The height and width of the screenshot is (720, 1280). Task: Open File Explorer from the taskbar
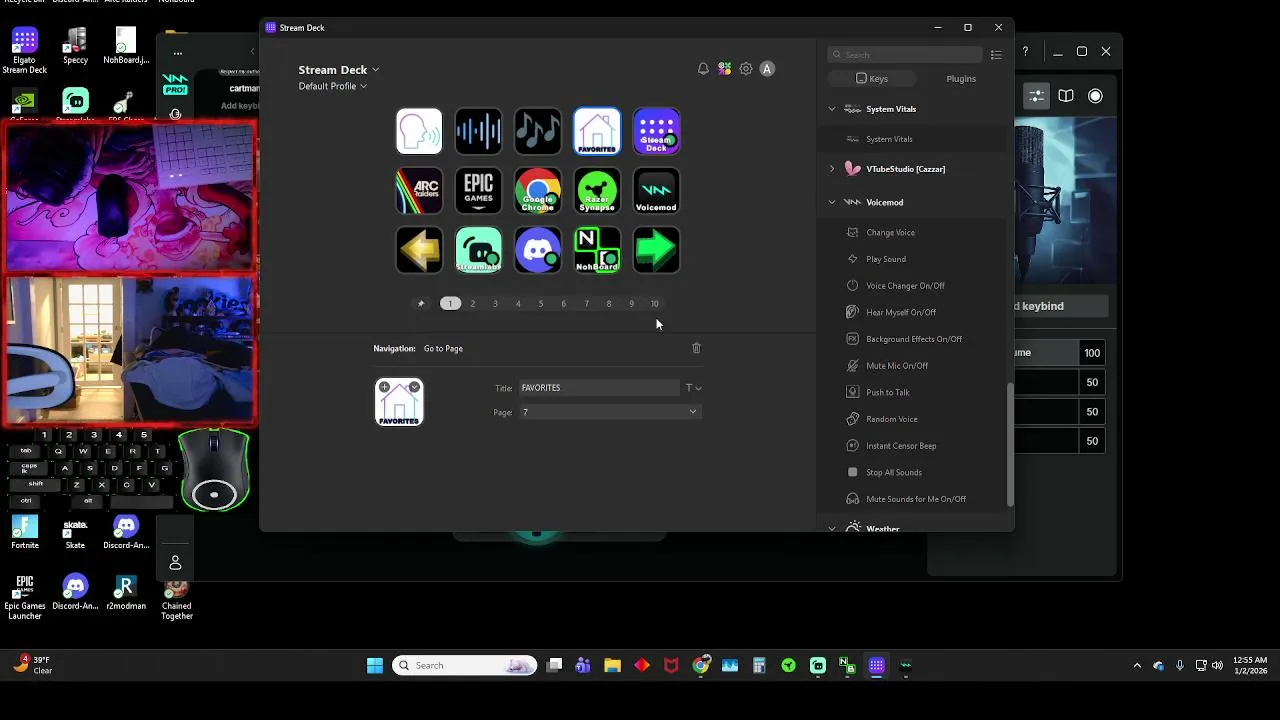[x=612, y=666]
